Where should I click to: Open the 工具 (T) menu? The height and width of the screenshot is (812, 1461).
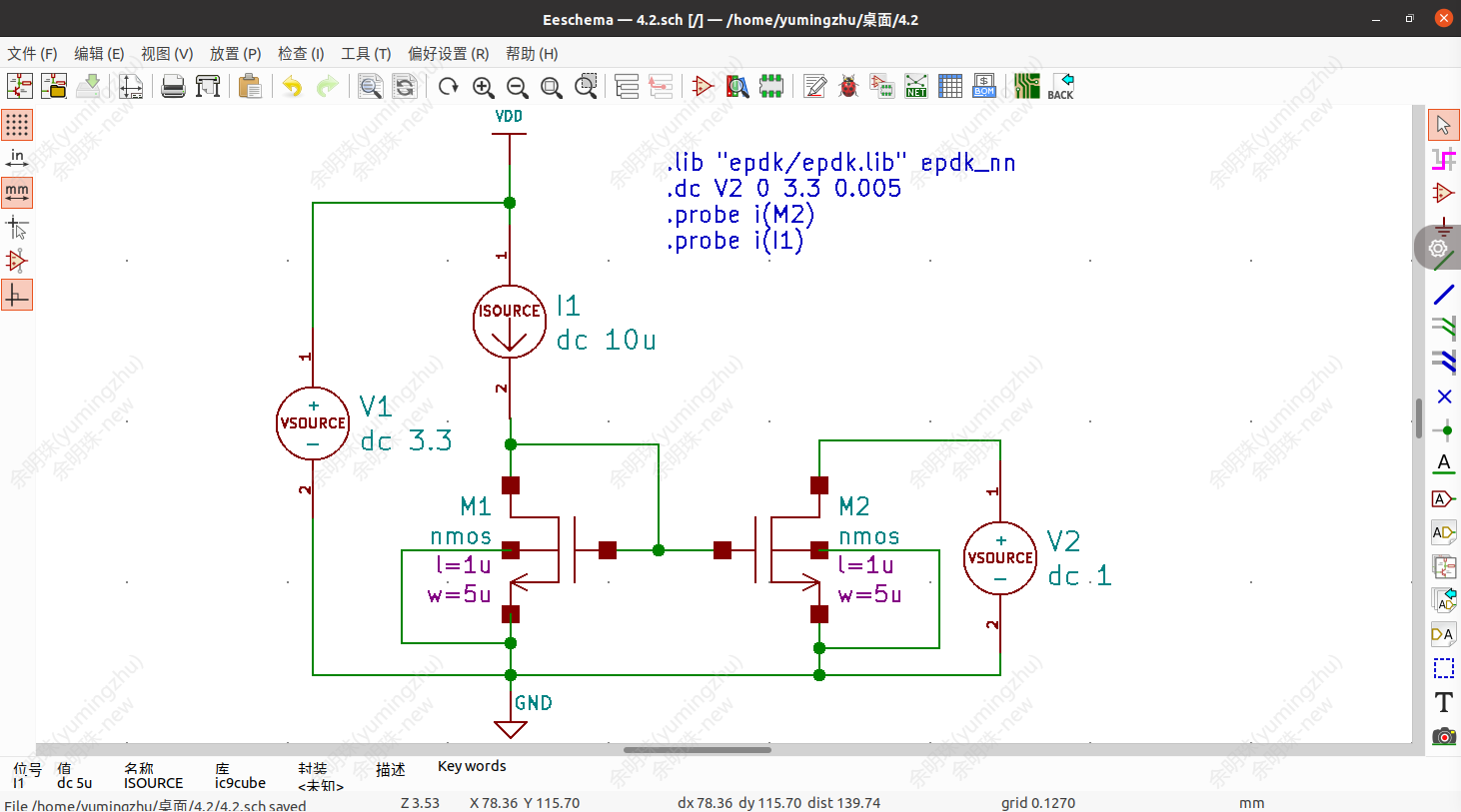(x=366, y=54)
